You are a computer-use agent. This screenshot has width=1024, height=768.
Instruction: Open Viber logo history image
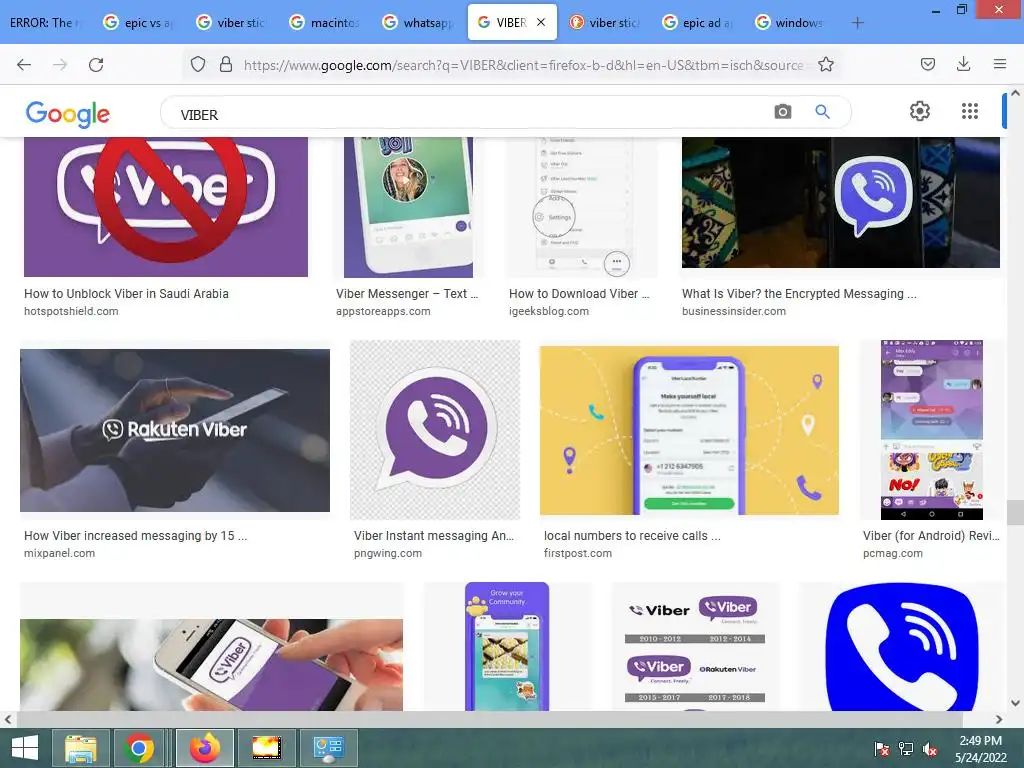click(x=695, y=647)
